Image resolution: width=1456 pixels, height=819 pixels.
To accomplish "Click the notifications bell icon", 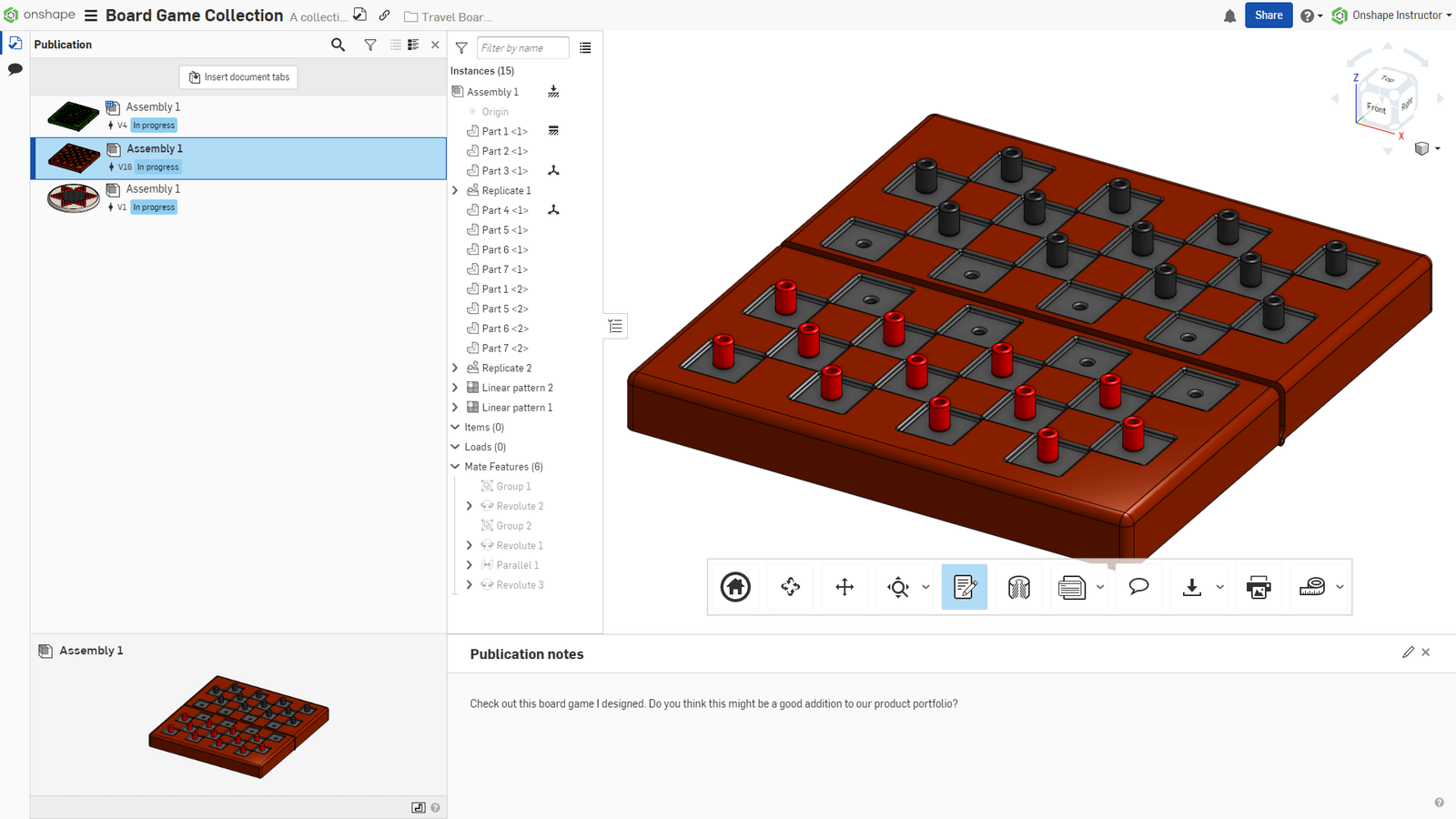I will coord(1229,15).
